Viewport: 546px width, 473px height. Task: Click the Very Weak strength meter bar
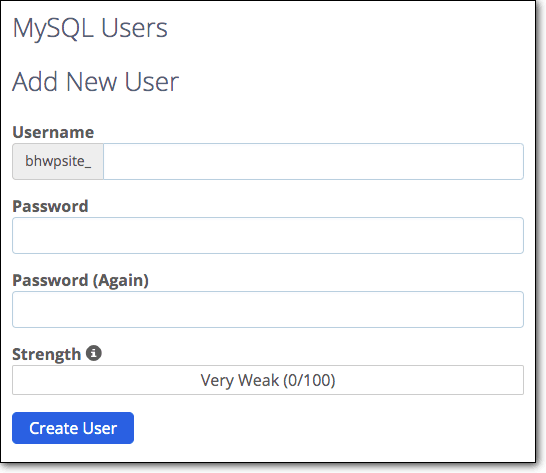tap(268, 380)
